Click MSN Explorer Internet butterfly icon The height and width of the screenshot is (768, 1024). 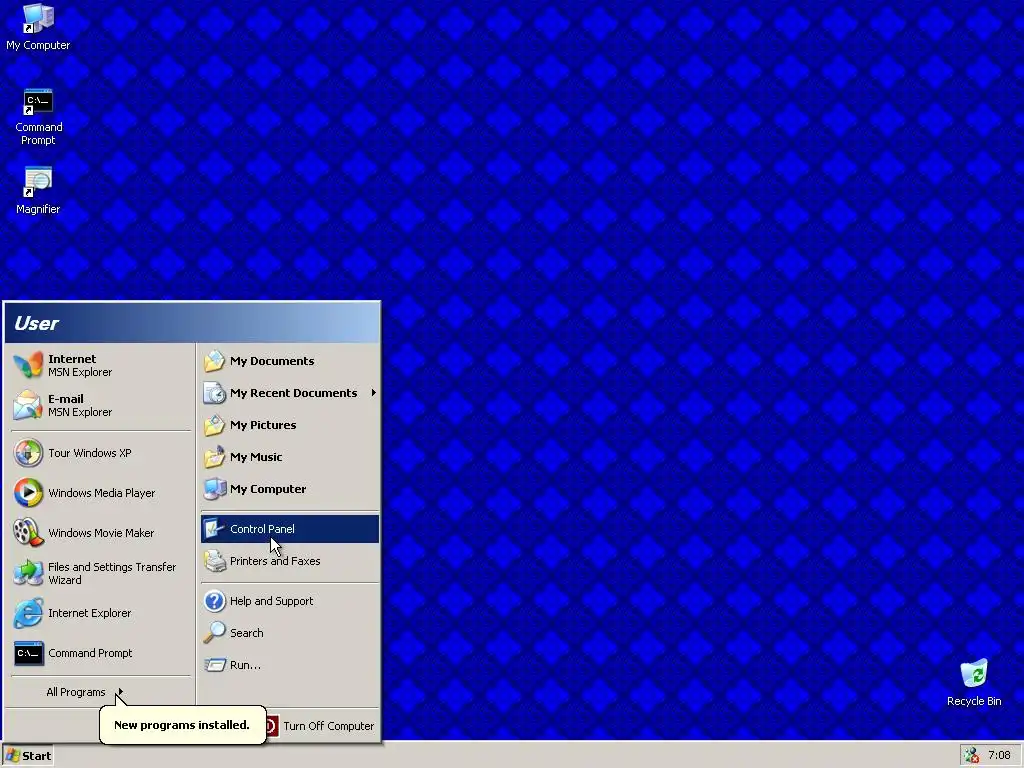pos(28,365)
